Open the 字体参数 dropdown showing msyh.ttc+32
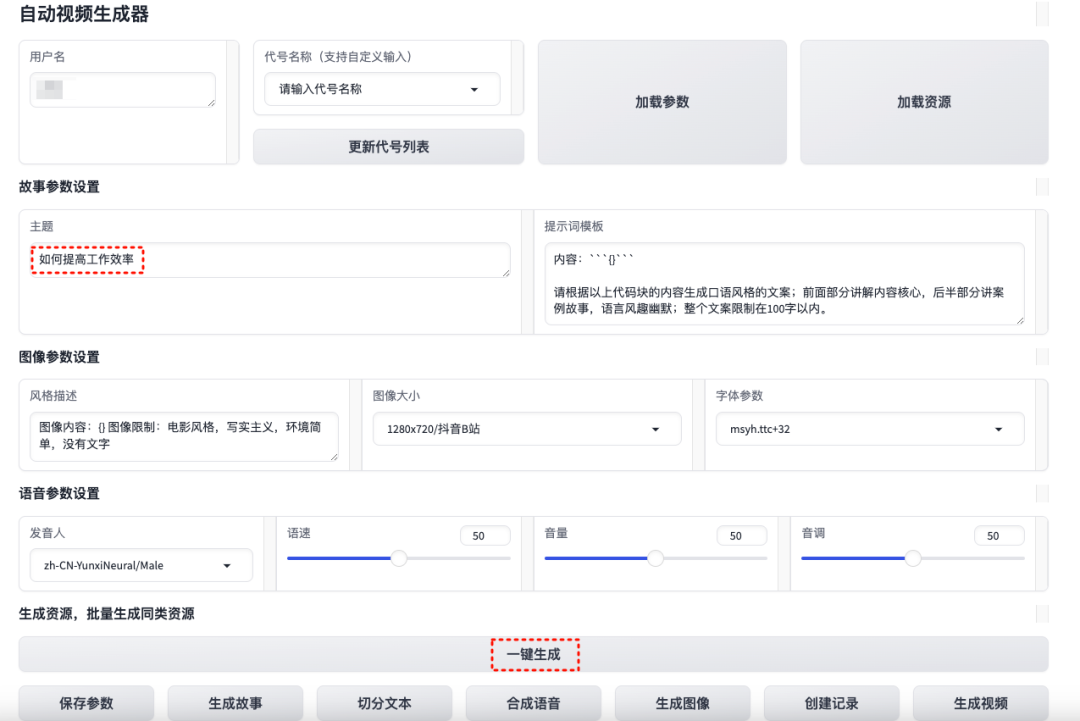The image size is (1080, 721). [x=870, y=429]
